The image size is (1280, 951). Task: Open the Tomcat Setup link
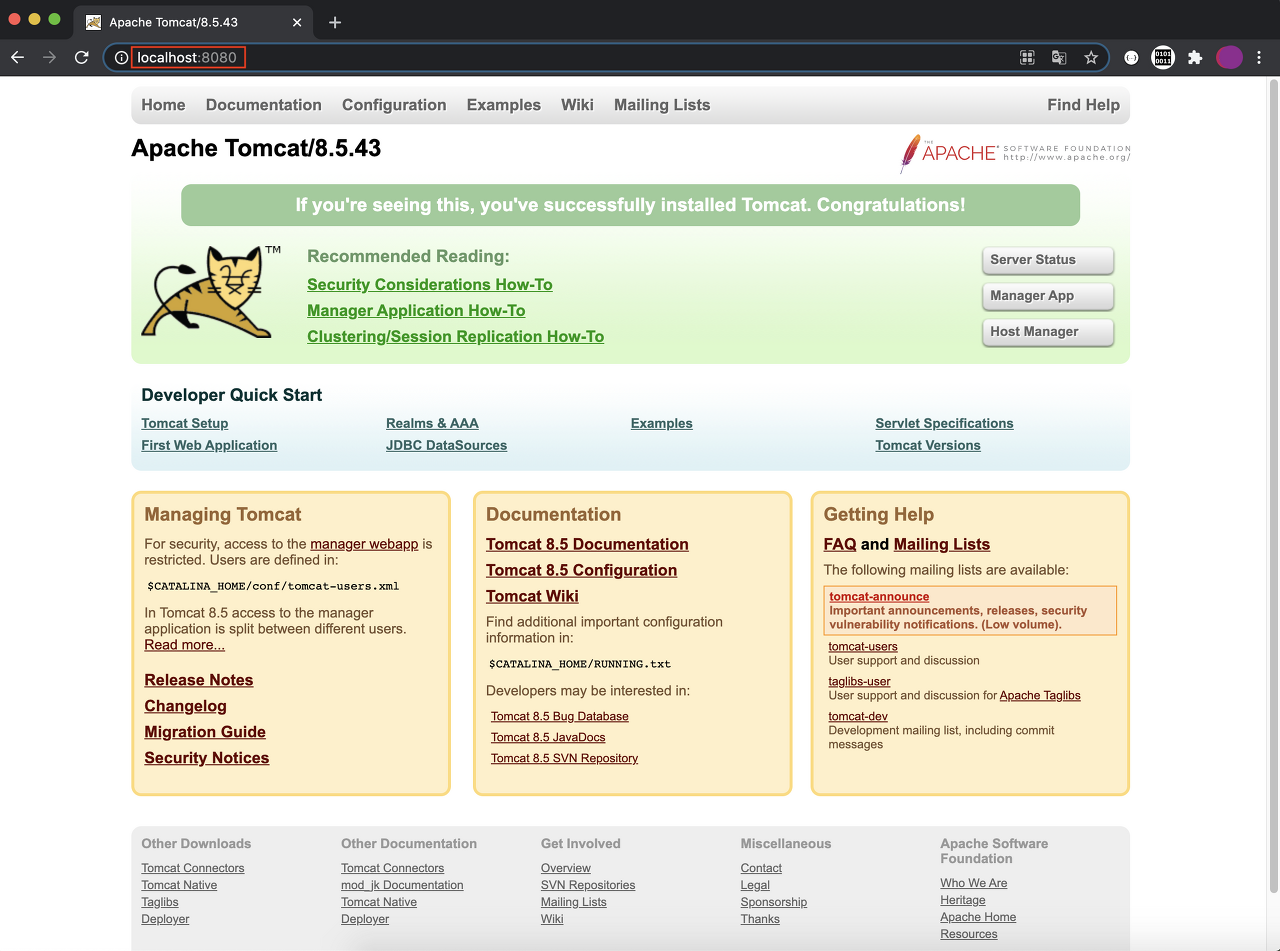[185, 424]
